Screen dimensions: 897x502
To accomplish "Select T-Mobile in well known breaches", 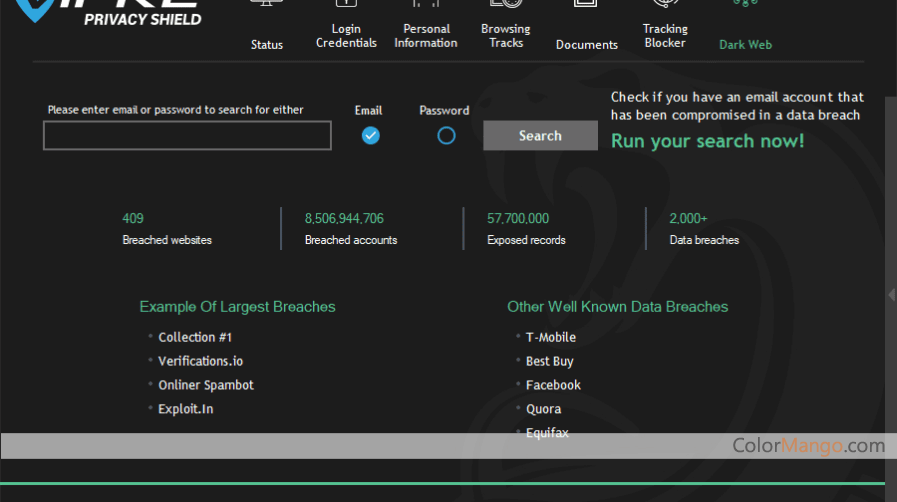I will [551, 337].
